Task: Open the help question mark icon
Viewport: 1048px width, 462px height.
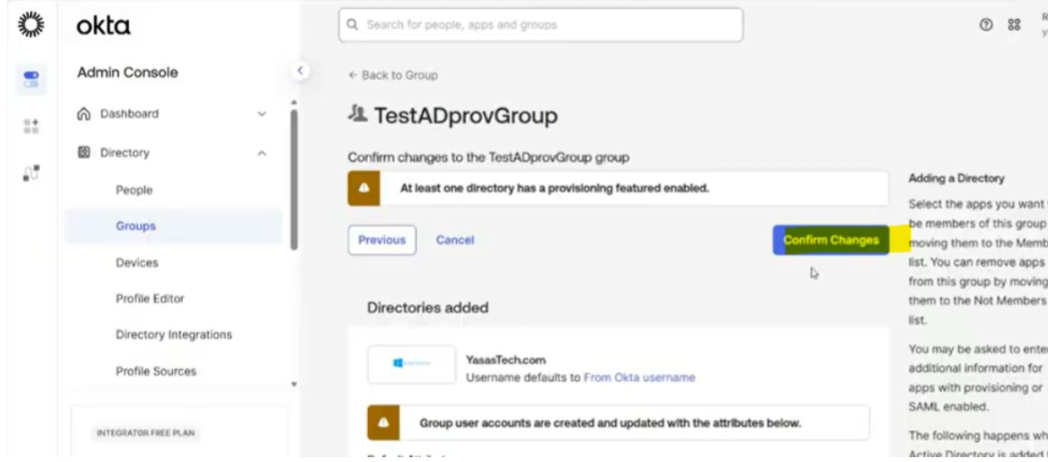Action: point(986,26)
